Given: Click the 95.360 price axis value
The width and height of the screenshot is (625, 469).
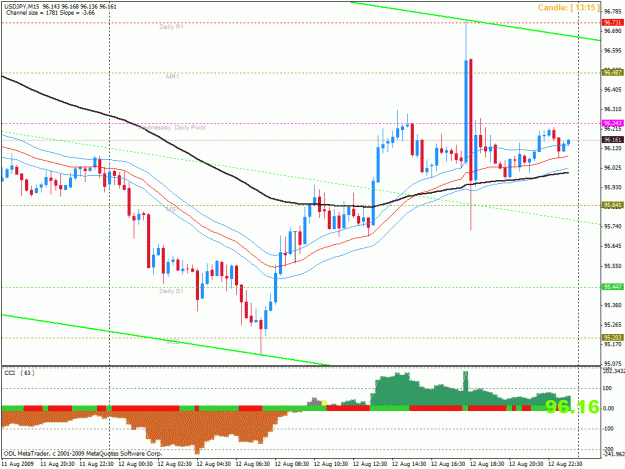Looking at the screenshot, I should [613, 305].
